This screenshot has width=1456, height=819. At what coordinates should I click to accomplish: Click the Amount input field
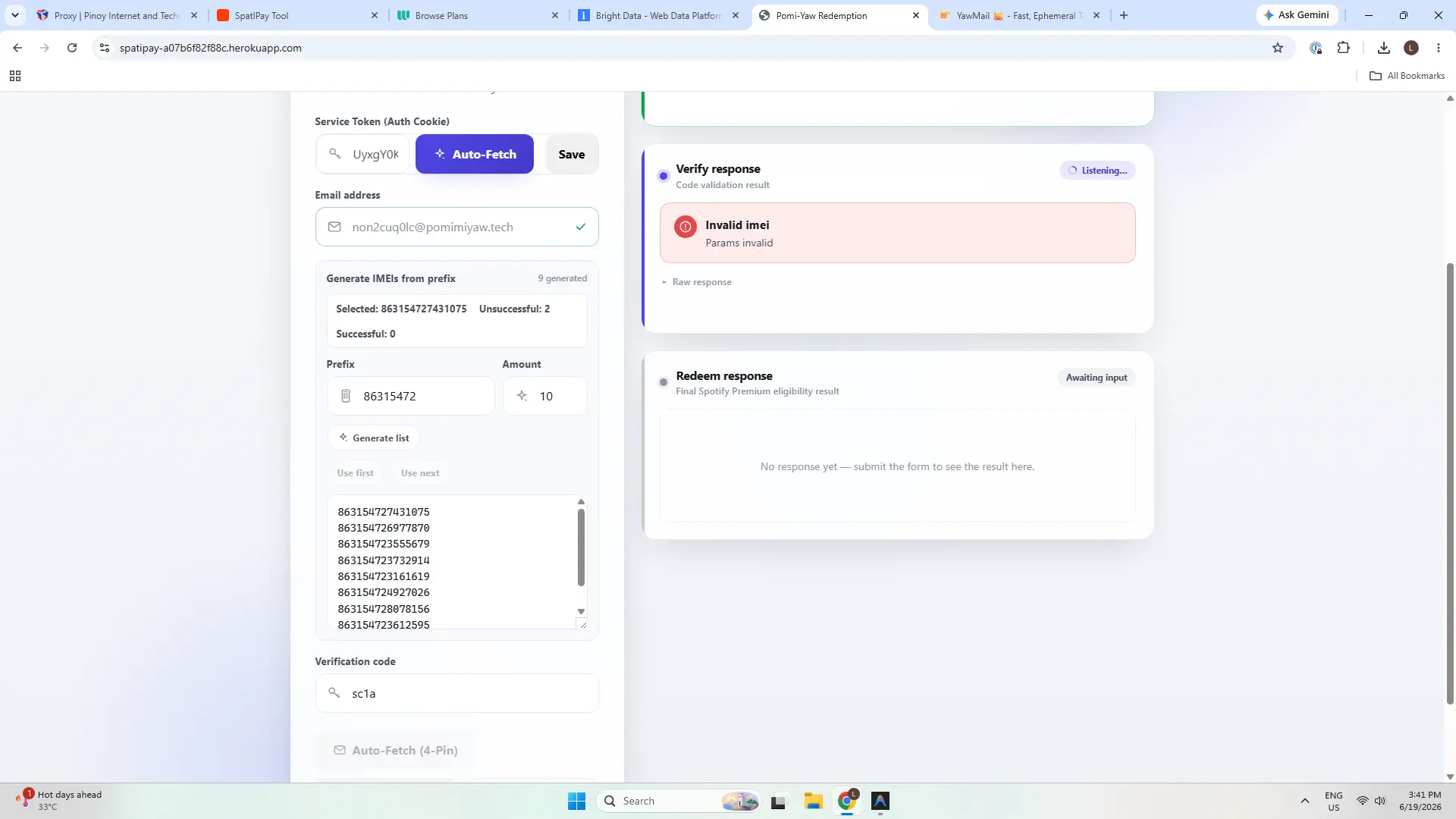[x=545, y=396]
